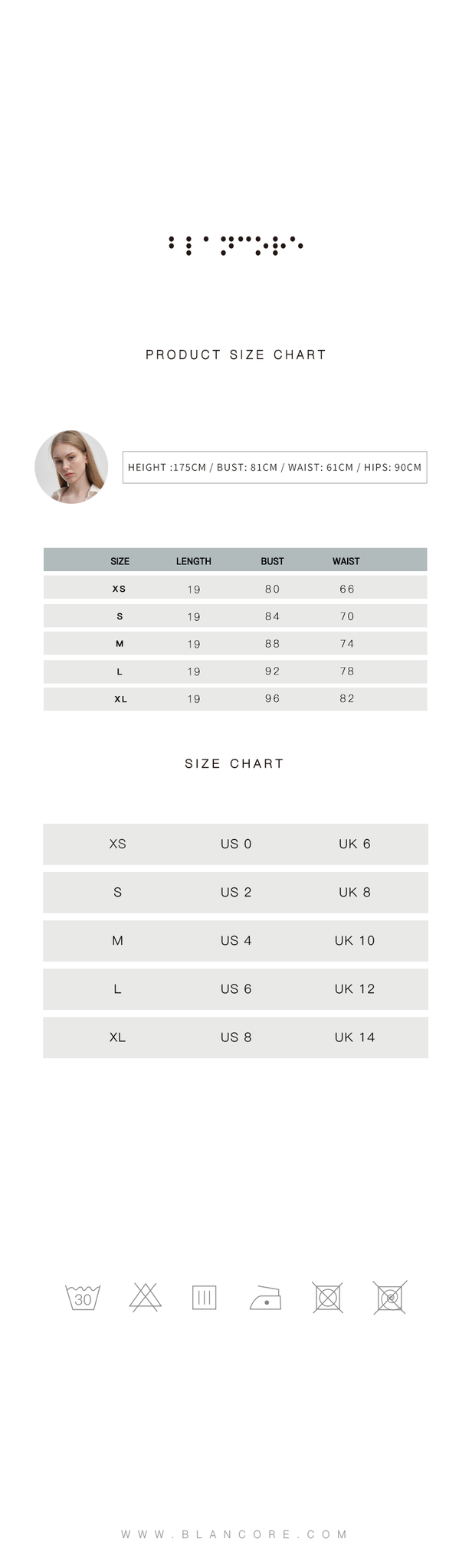Click the PRODUCT SIZE CHART heading
This screenshot has height=1568, width=472.
(236, 354)
